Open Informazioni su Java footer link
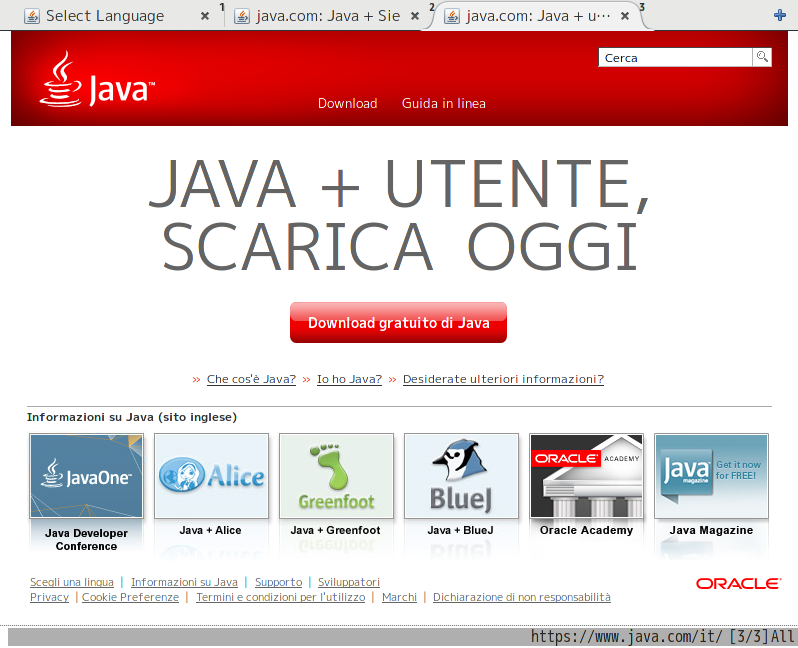This screenshot has height=648, width=798. pyautogui.click(x=184, y=582)
